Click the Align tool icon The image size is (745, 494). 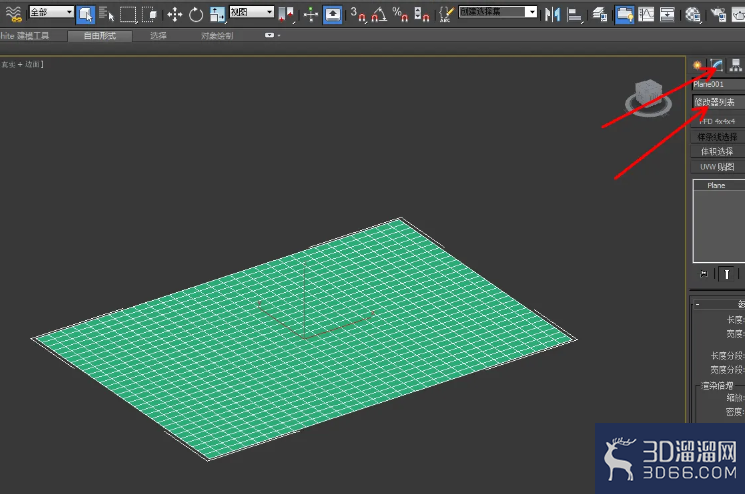click(574, 14)
